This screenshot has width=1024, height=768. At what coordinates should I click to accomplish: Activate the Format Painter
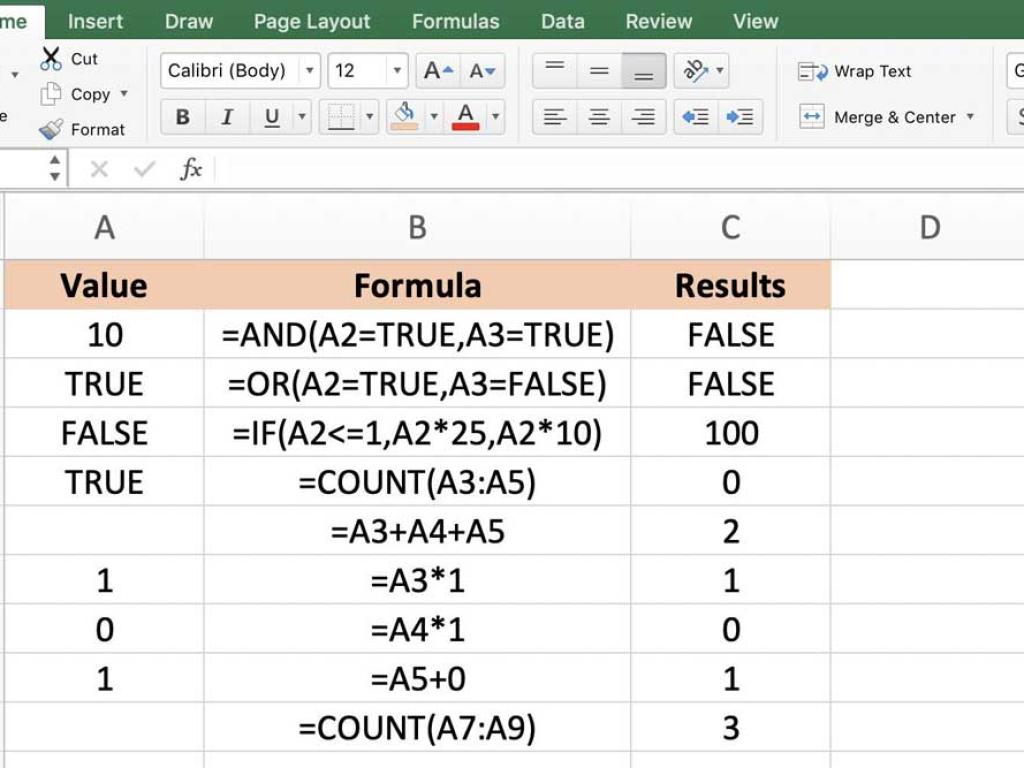(58, 129)
